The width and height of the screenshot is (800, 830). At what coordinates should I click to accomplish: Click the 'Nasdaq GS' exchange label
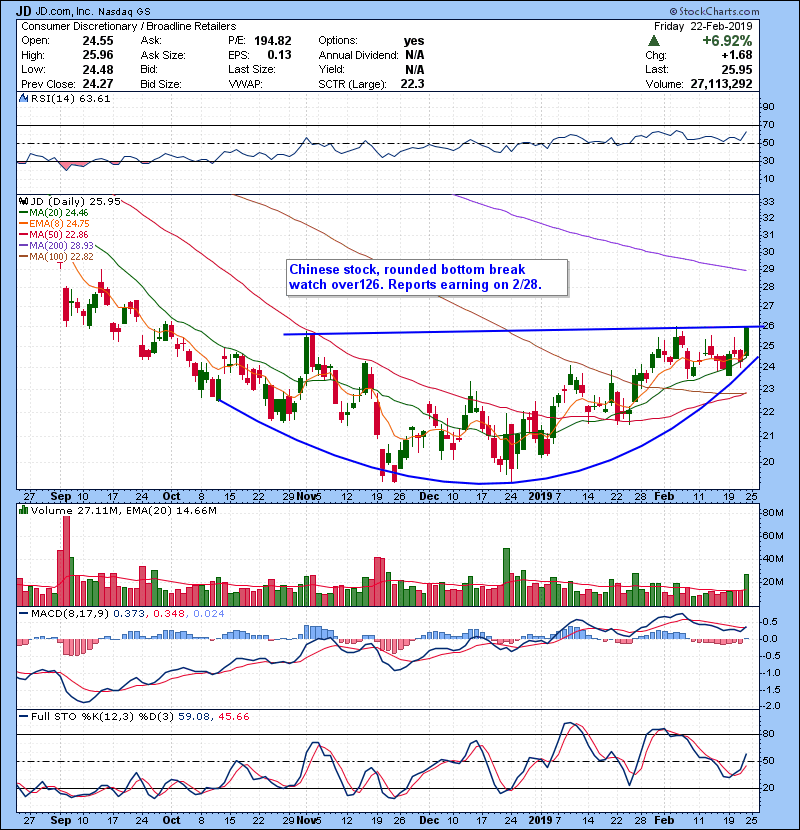click(124, 12)
